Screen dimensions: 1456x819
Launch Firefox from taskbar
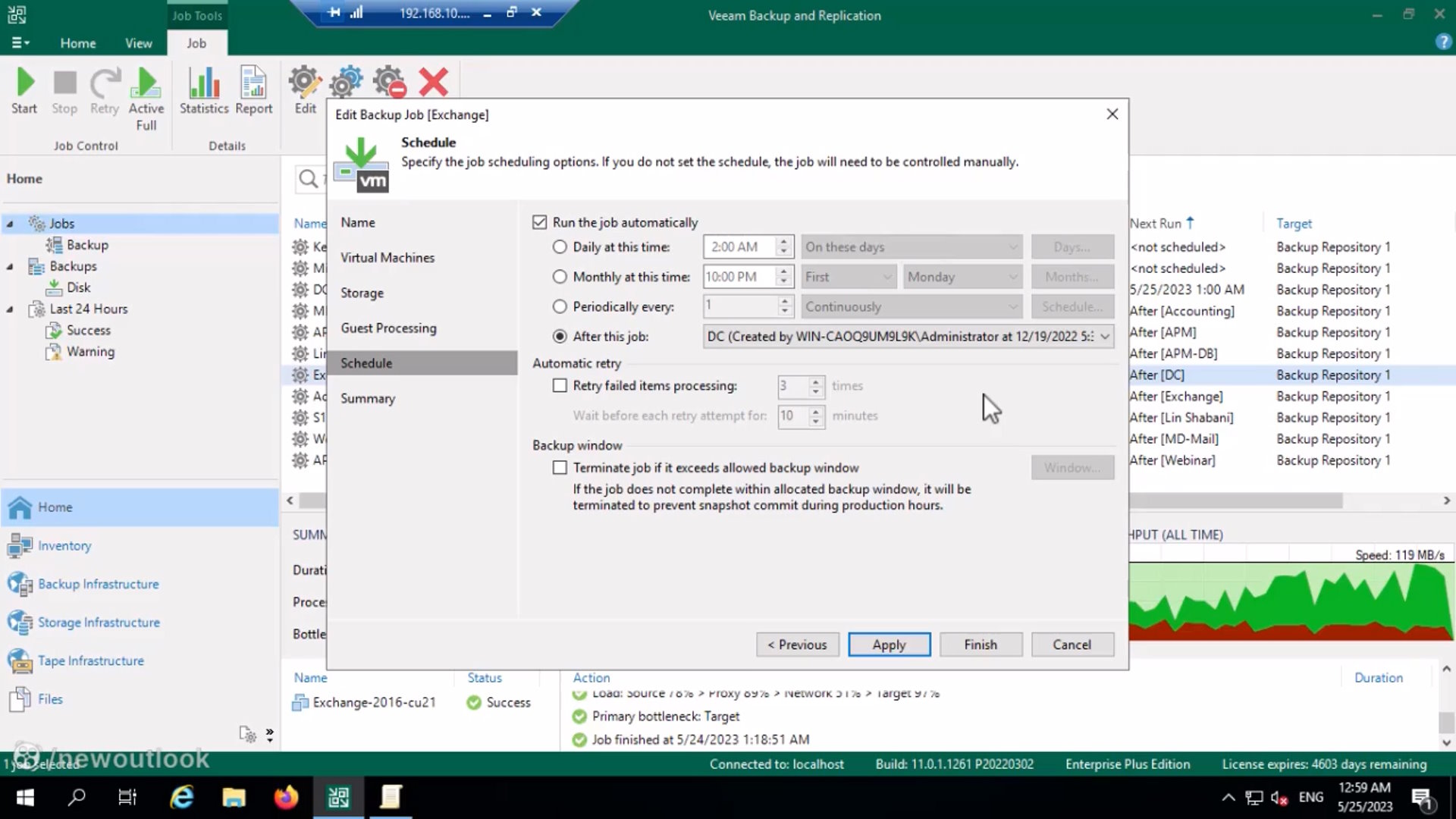[x=286, y=797]
